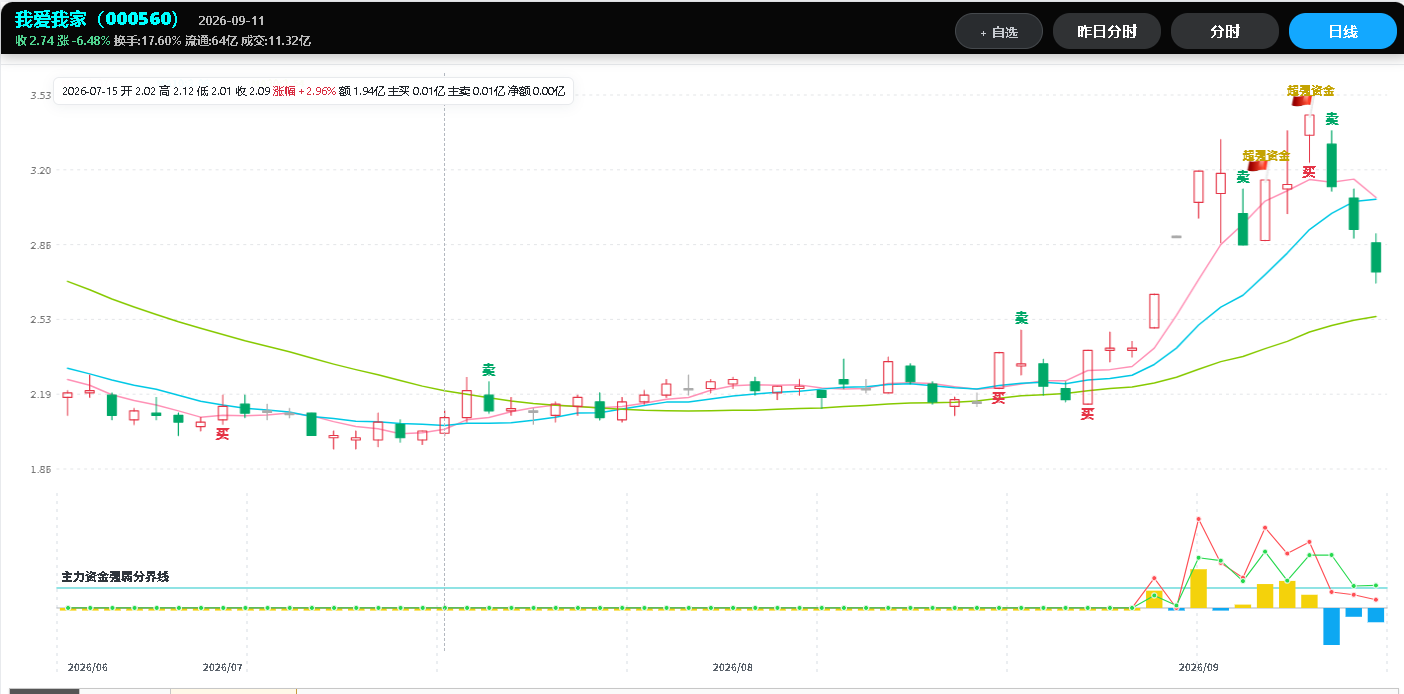Click the higher 超强资金 flag icon

[x=1300, y=99]
